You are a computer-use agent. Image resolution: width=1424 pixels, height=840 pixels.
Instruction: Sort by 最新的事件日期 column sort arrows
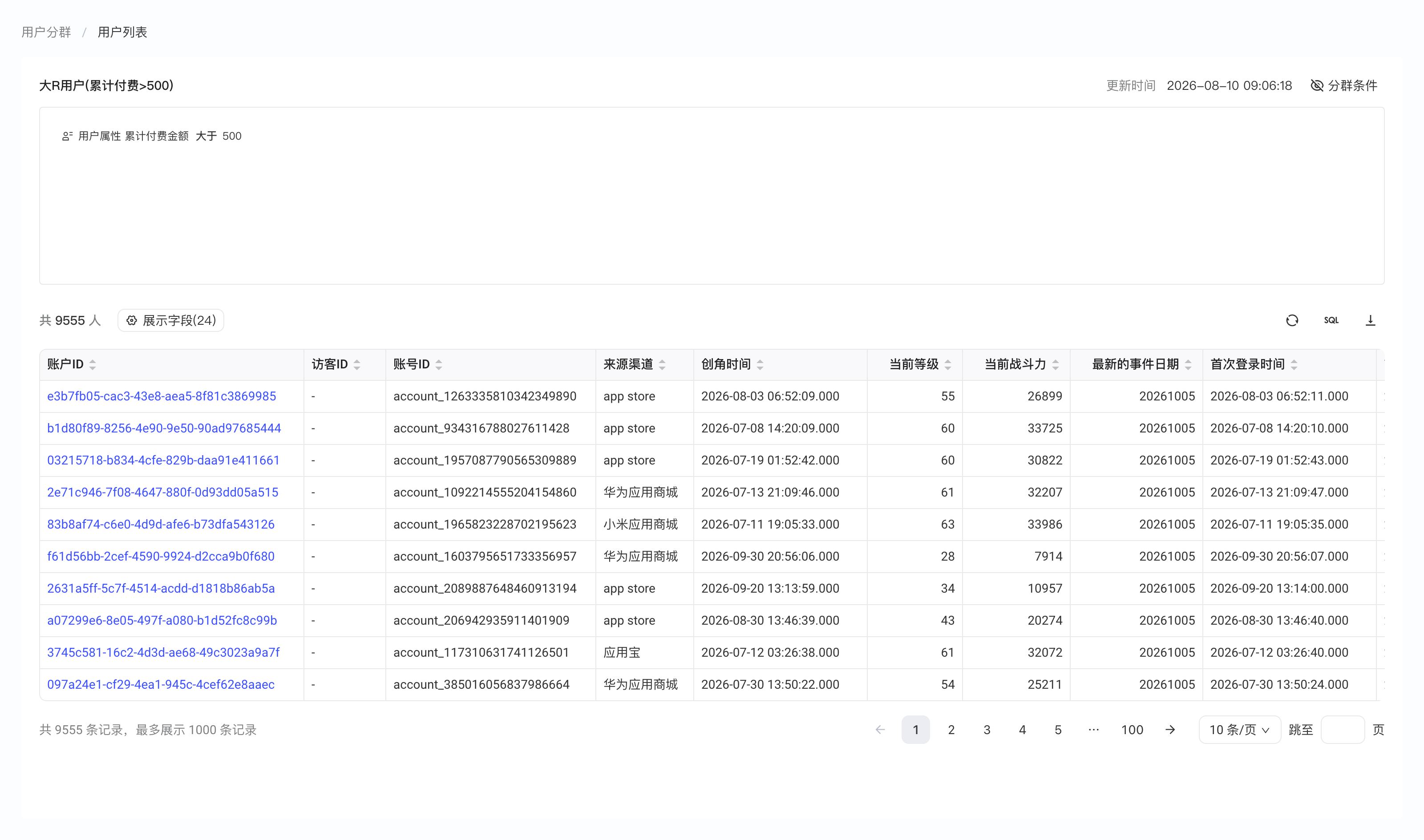tap(1188, 364)
